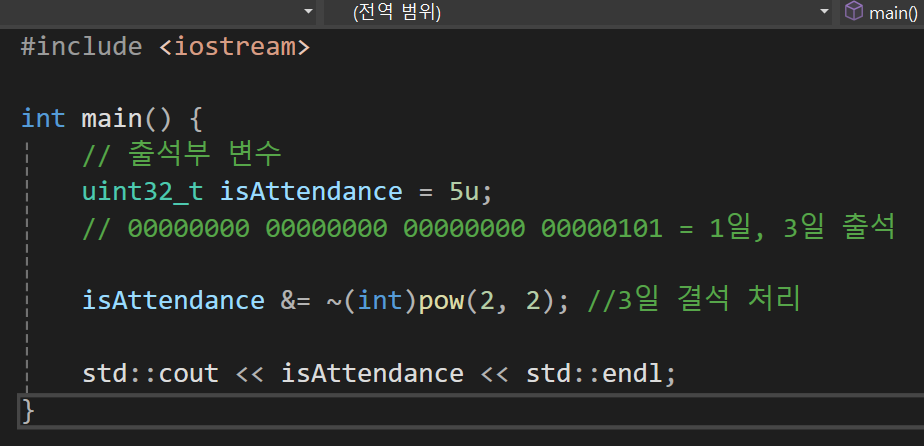924x446 pixels.
Task: Click the closing brace of main
Action: [28, 411]
